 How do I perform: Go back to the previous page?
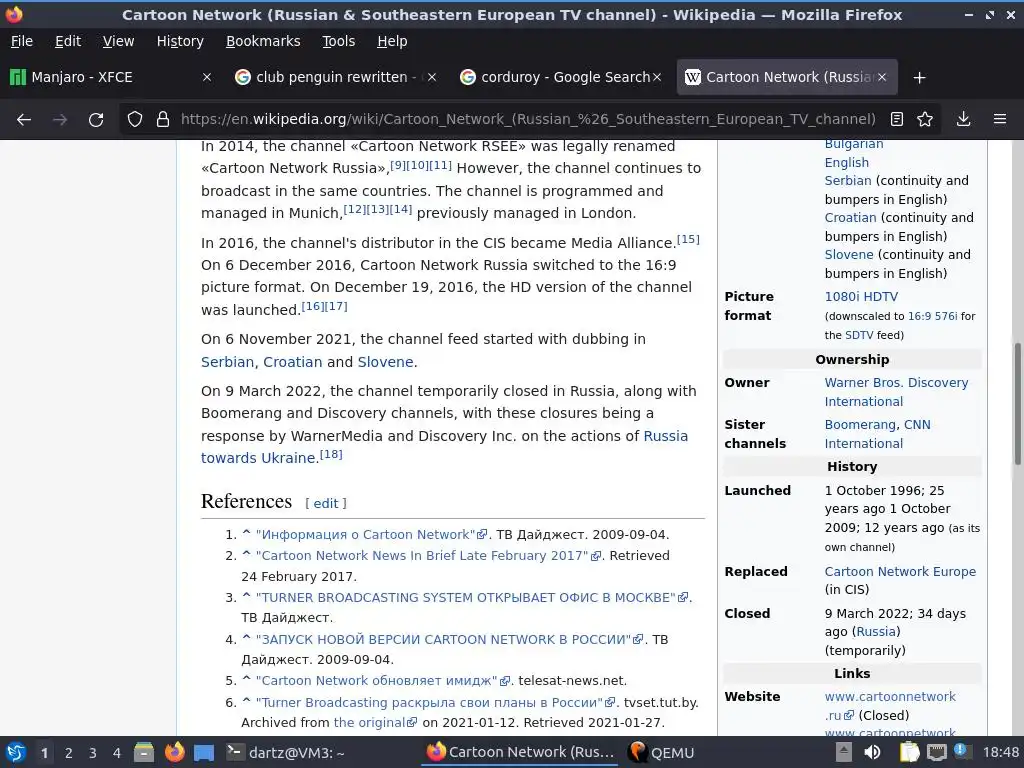(x=24, y=120)
